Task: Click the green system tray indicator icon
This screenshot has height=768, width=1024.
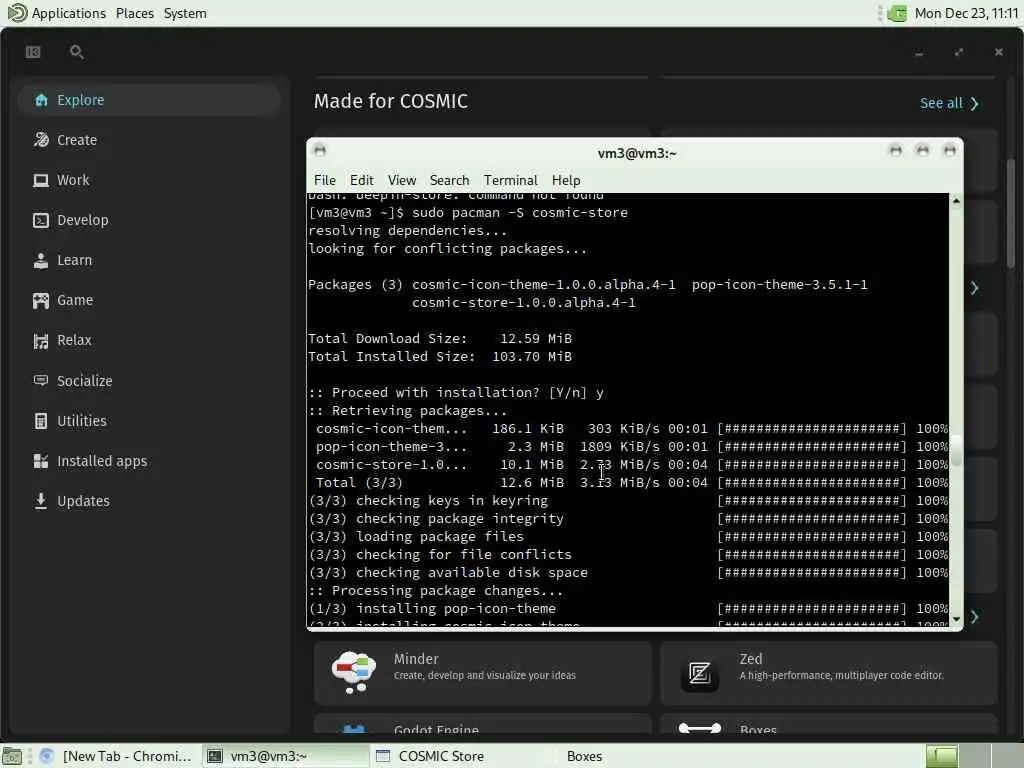Action: coord(897,13)
